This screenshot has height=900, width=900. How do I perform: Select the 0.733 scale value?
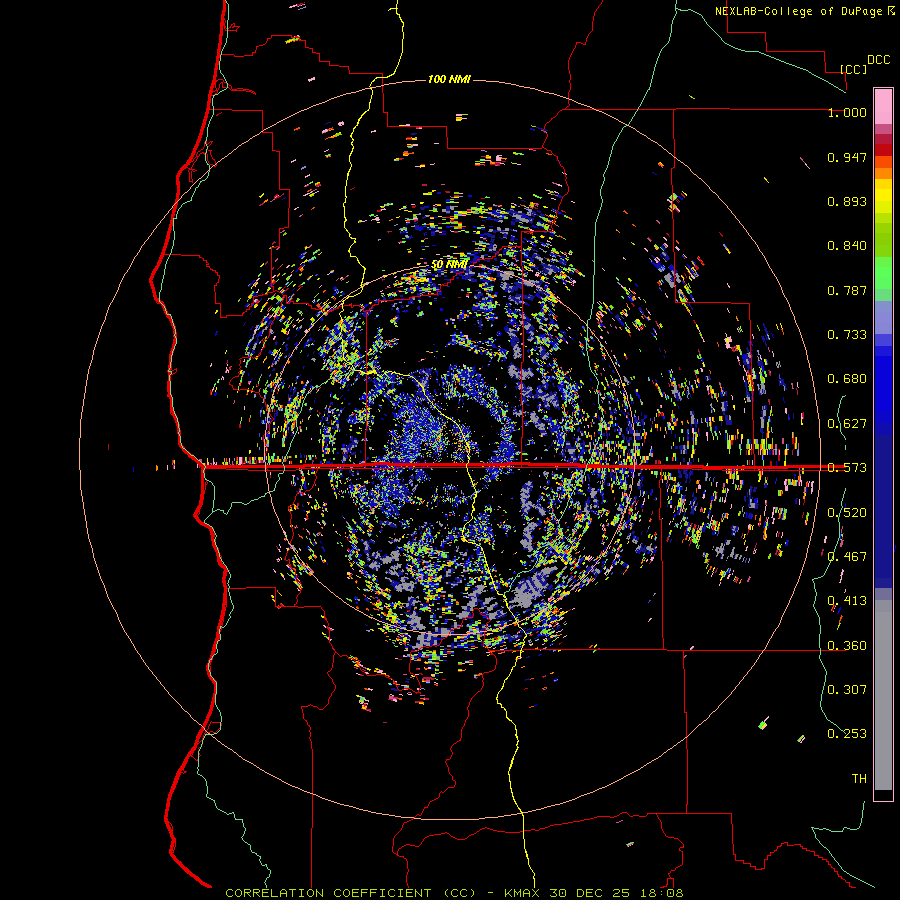(x=847, y=335)
